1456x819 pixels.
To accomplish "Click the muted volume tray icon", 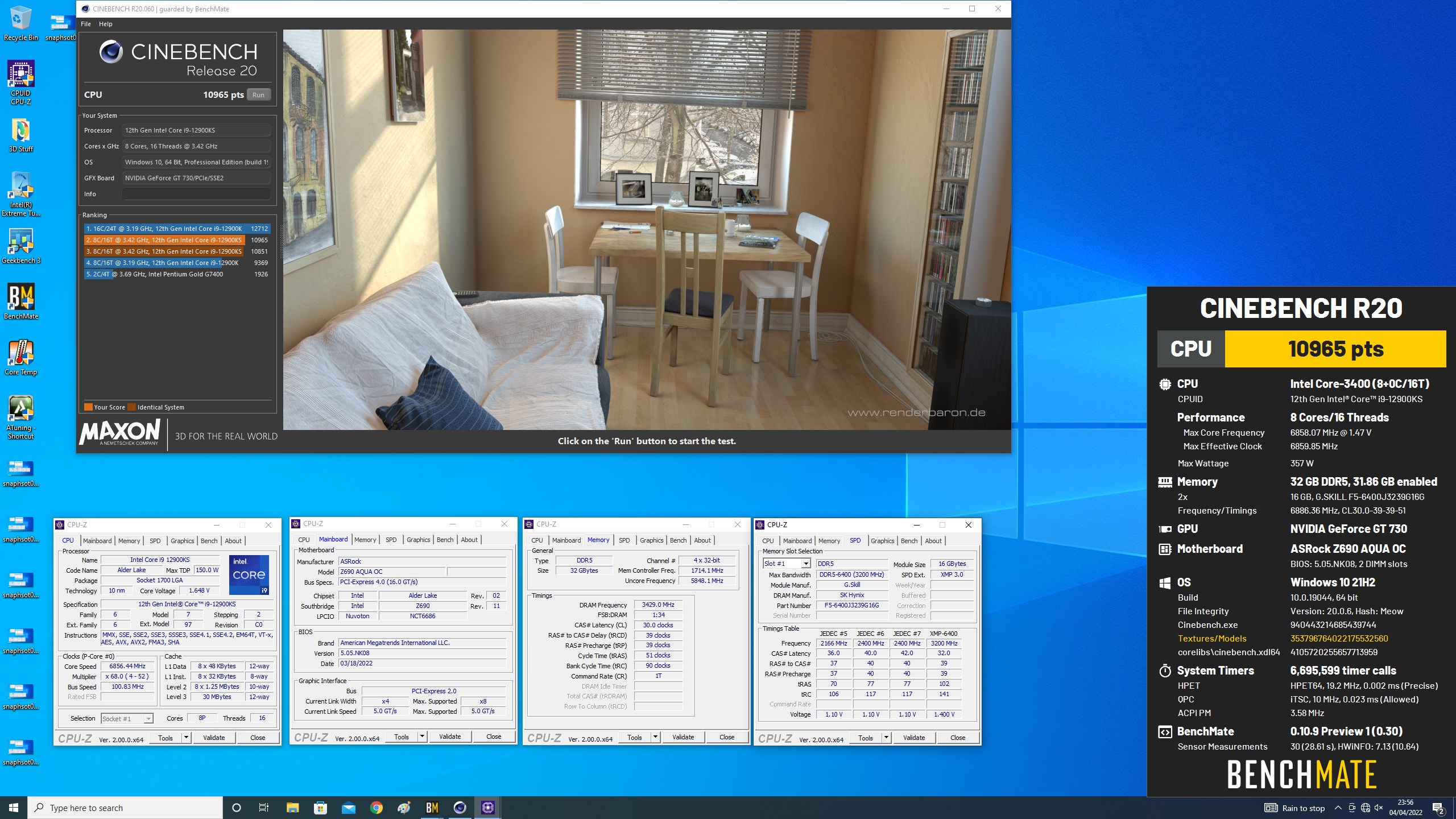I will point(1378,808).
